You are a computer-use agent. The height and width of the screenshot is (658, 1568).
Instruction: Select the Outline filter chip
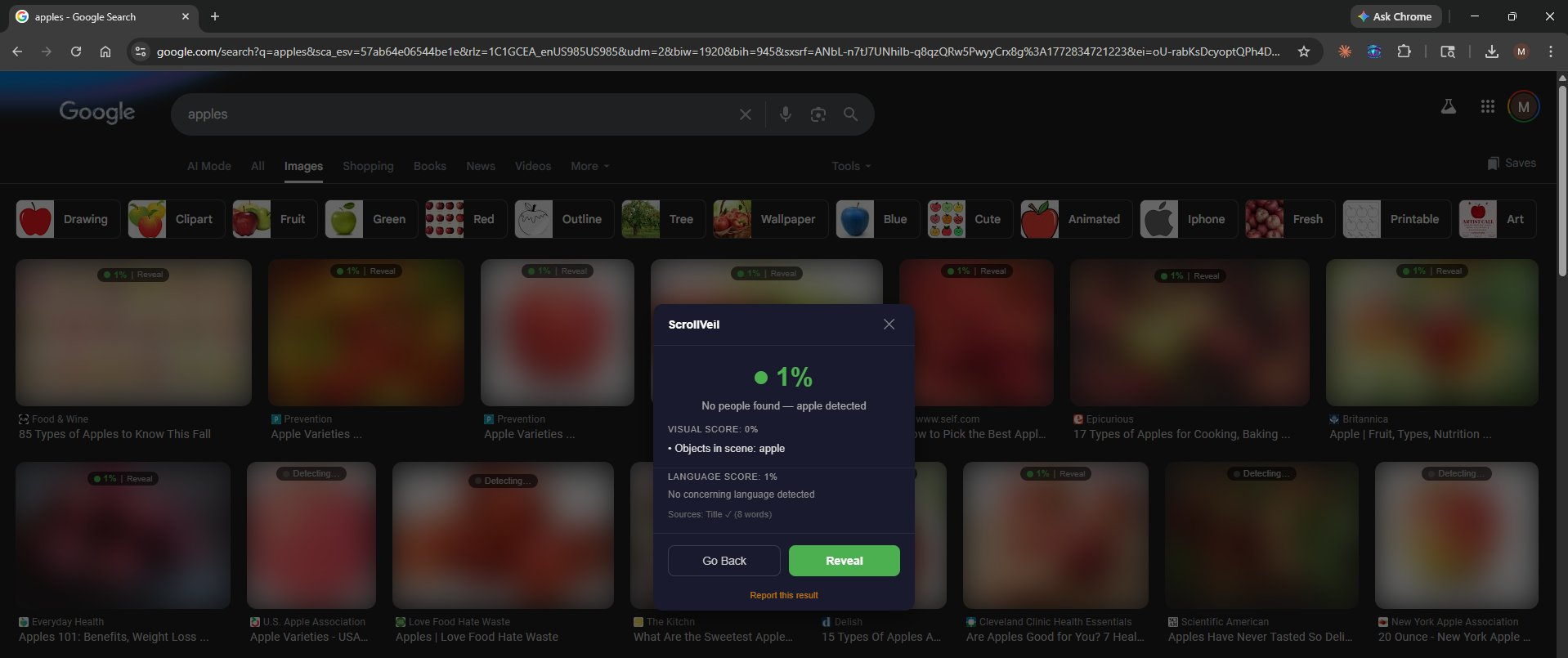point(564,219)
